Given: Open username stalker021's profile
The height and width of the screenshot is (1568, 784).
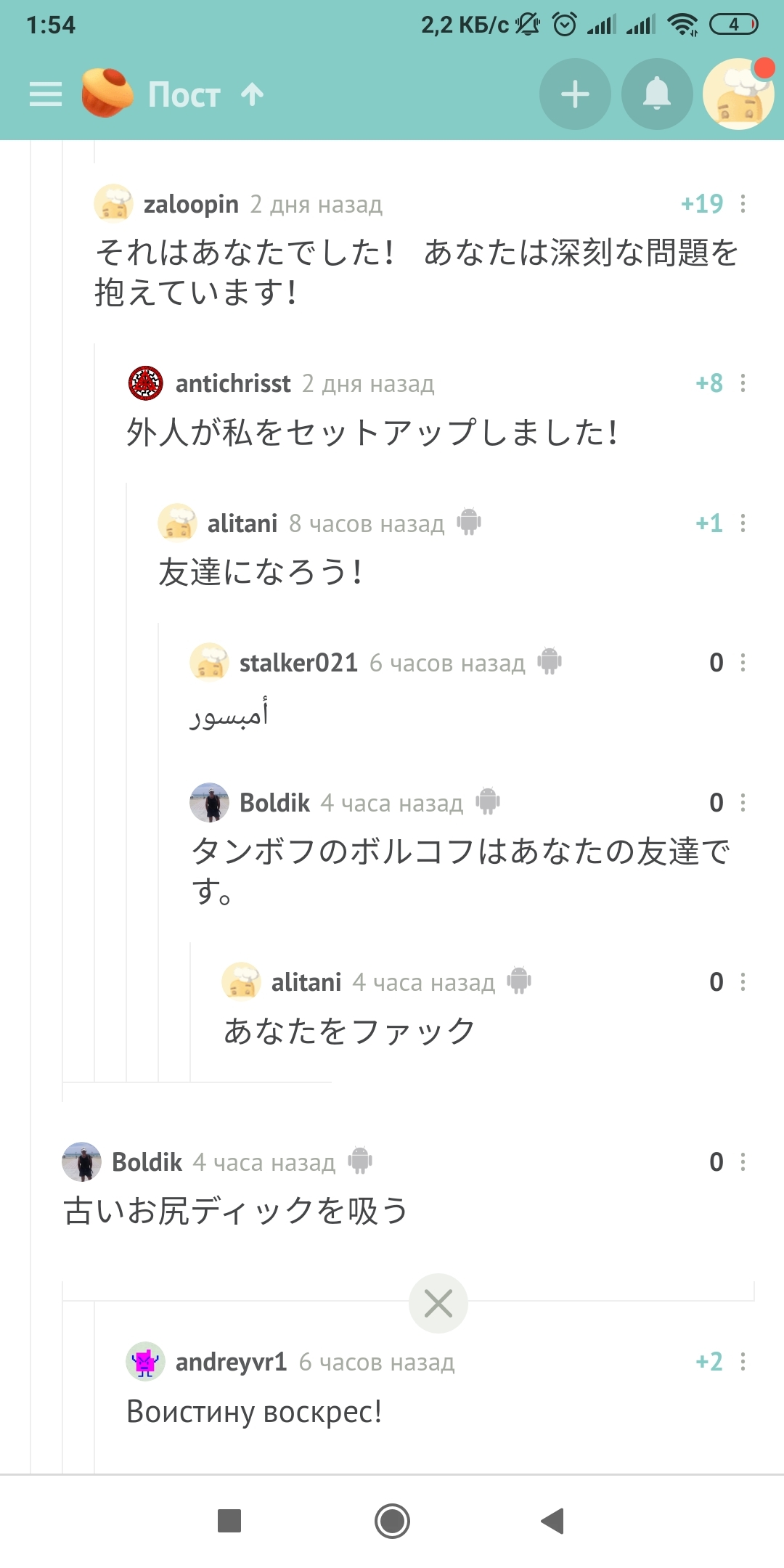Looking at the screenshot, I should [298, 663].
